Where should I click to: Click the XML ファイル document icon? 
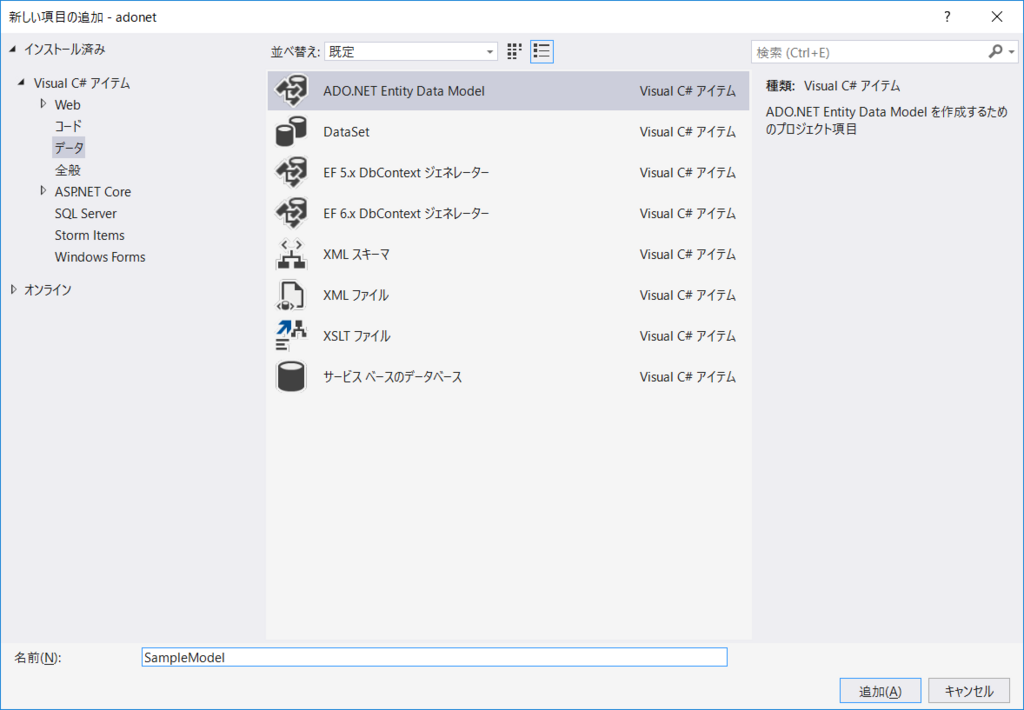[x=291, y=295]
